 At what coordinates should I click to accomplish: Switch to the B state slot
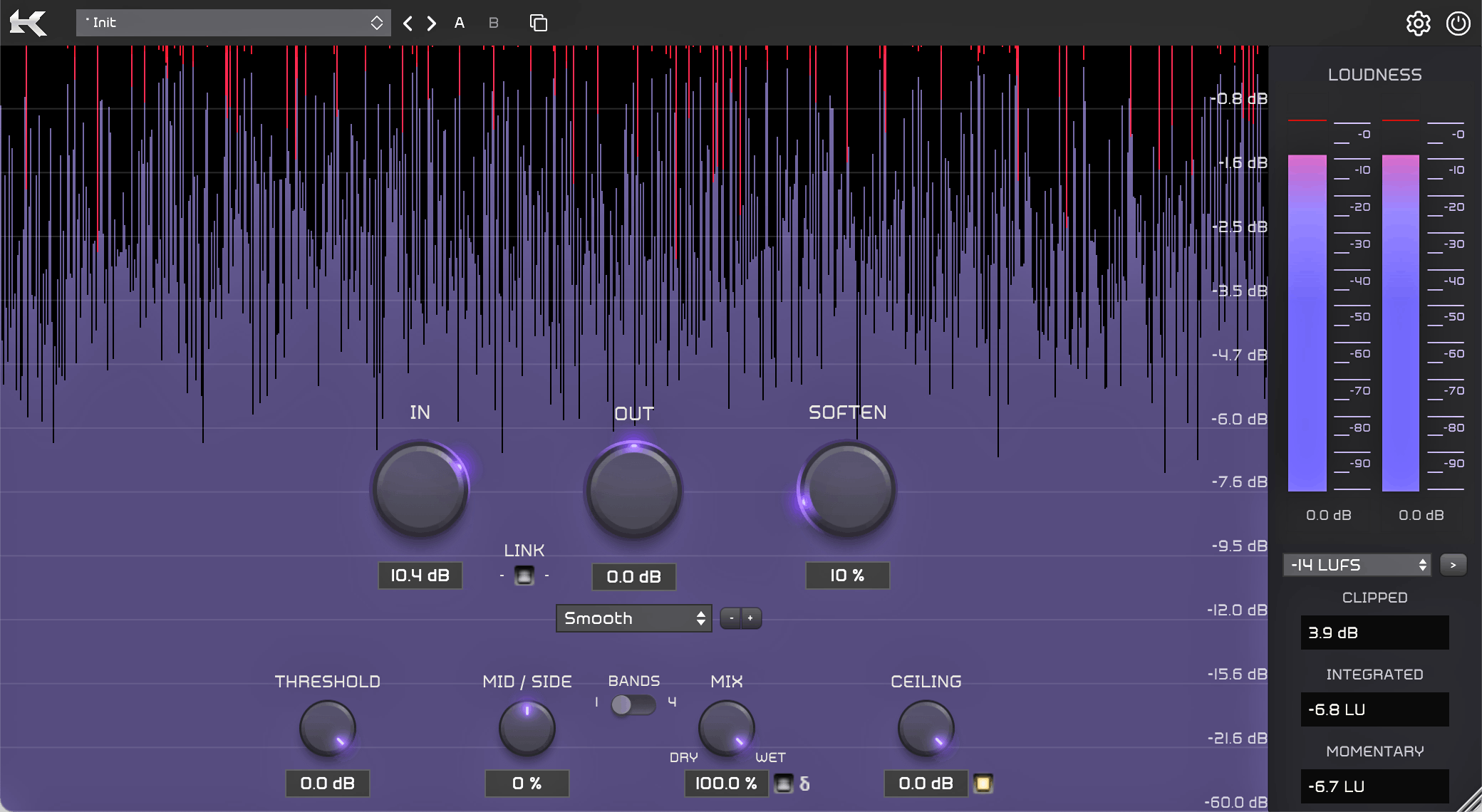pyautogui.click(x=494, y=24)
